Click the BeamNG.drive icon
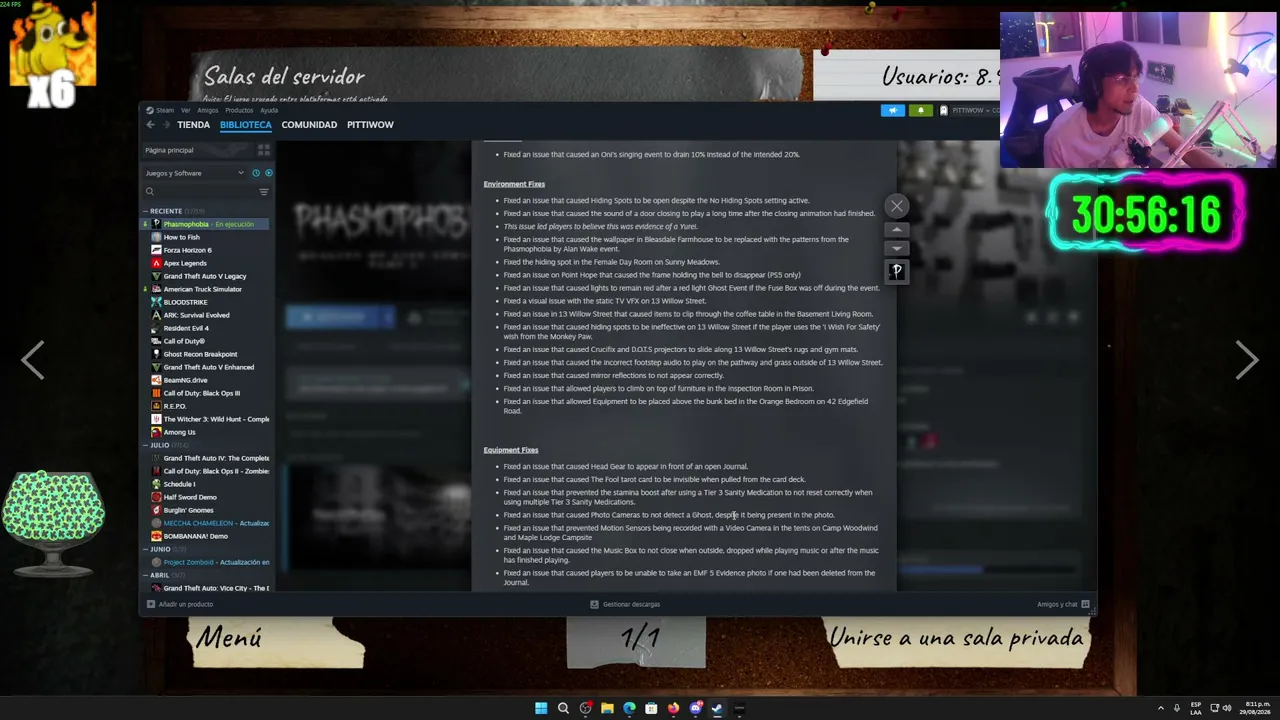This screenshot has width=1280, height=720. [156, 380]
